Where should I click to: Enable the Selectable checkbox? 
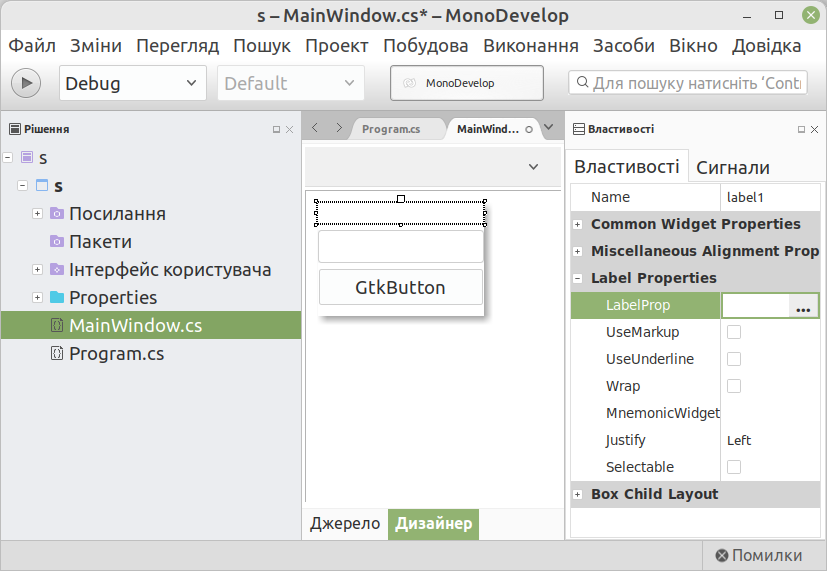(x=734, y=467)
